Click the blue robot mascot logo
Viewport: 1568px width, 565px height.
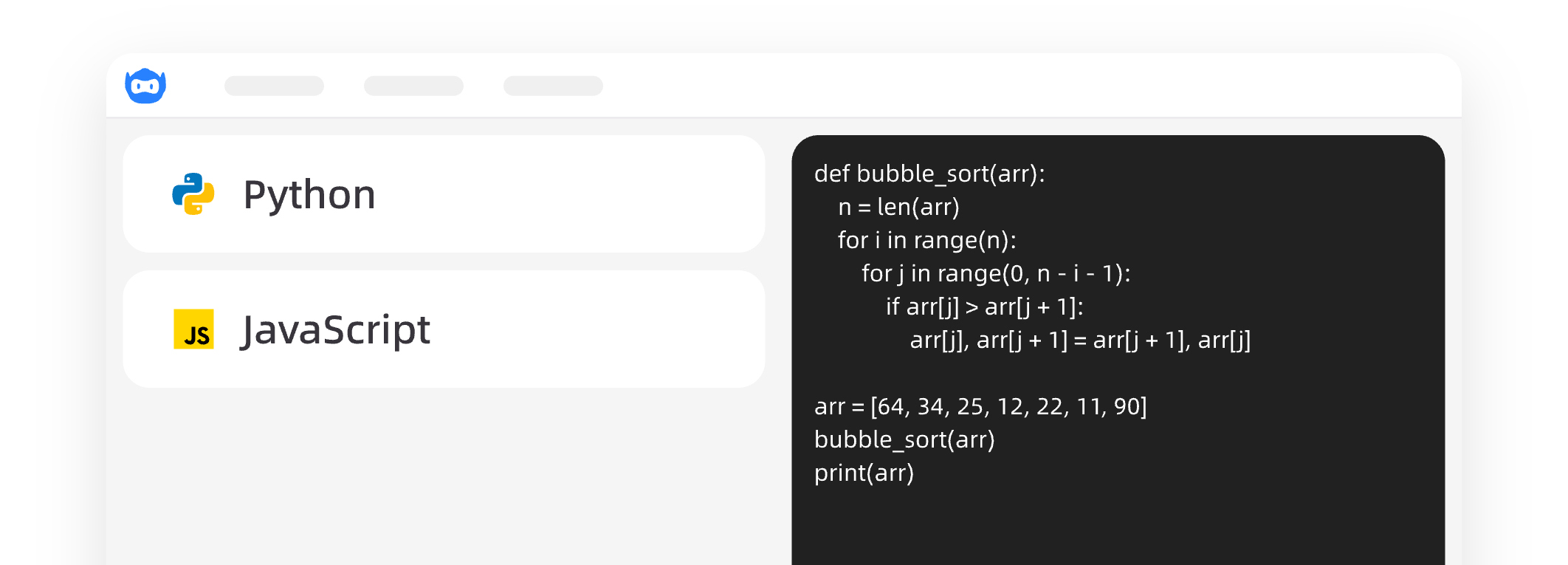coord(145,86)
